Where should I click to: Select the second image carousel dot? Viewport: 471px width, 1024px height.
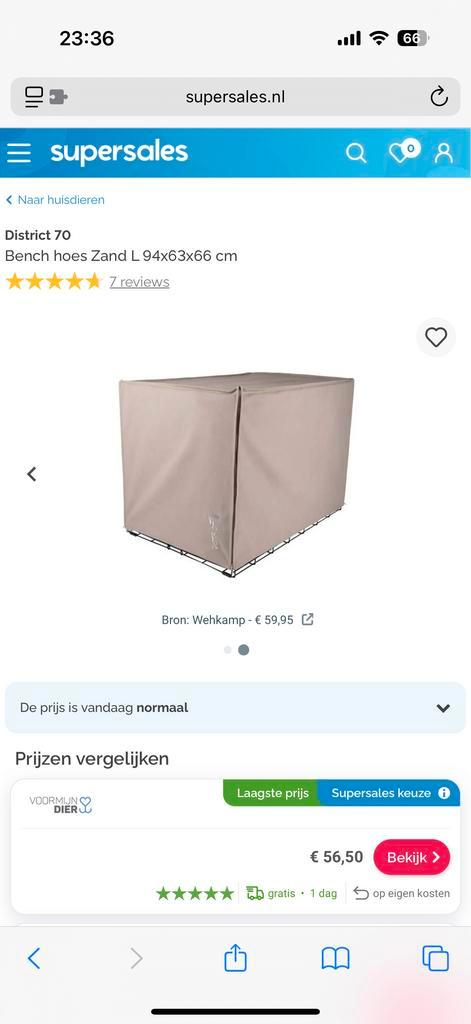pyautogui.click(x=244, y=650)
